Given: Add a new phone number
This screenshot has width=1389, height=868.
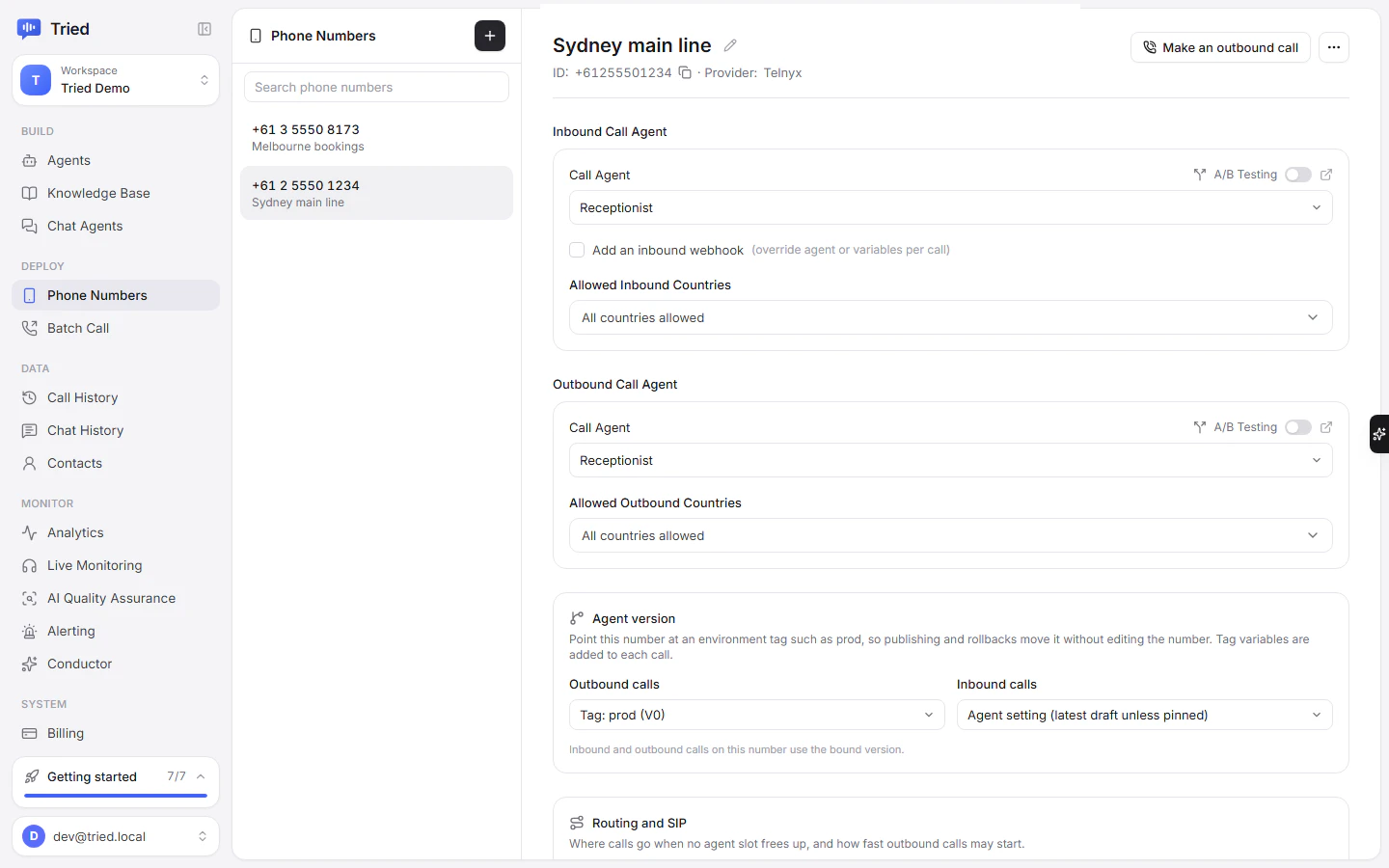Looking at the screenshot, I should click(x=490, y=36).
